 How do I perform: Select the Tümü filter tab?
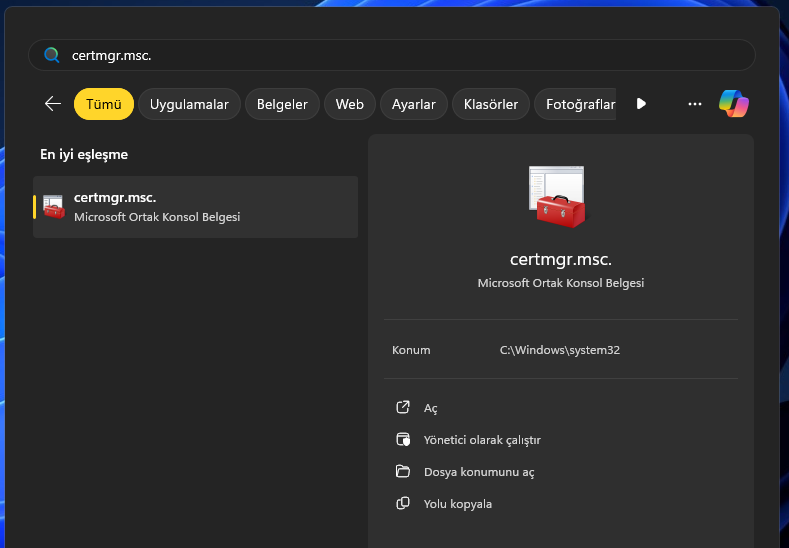click(x=104, y=104)
